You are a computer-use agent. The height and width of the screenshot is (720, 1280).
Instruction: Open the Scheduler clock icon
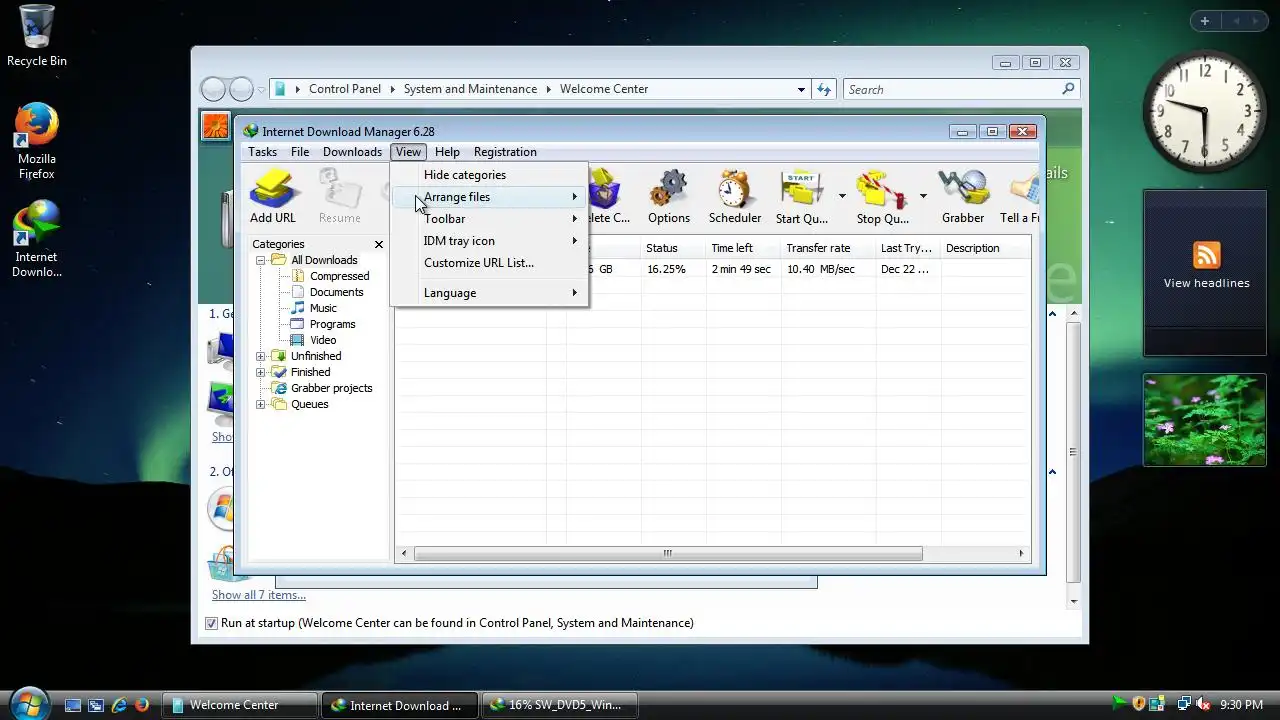[735, 196]
